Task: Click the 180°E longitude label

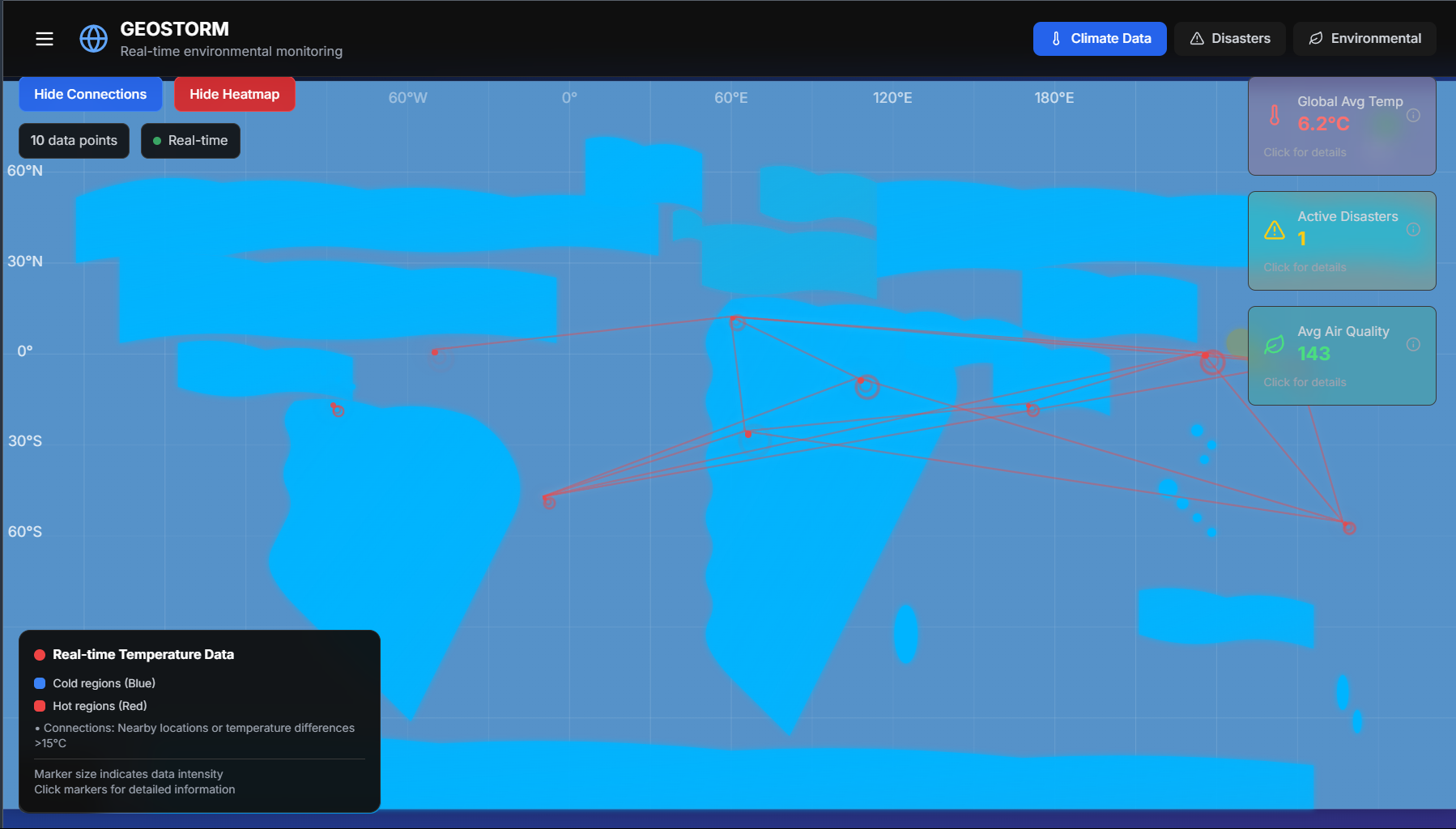Action: (1054, 98)
